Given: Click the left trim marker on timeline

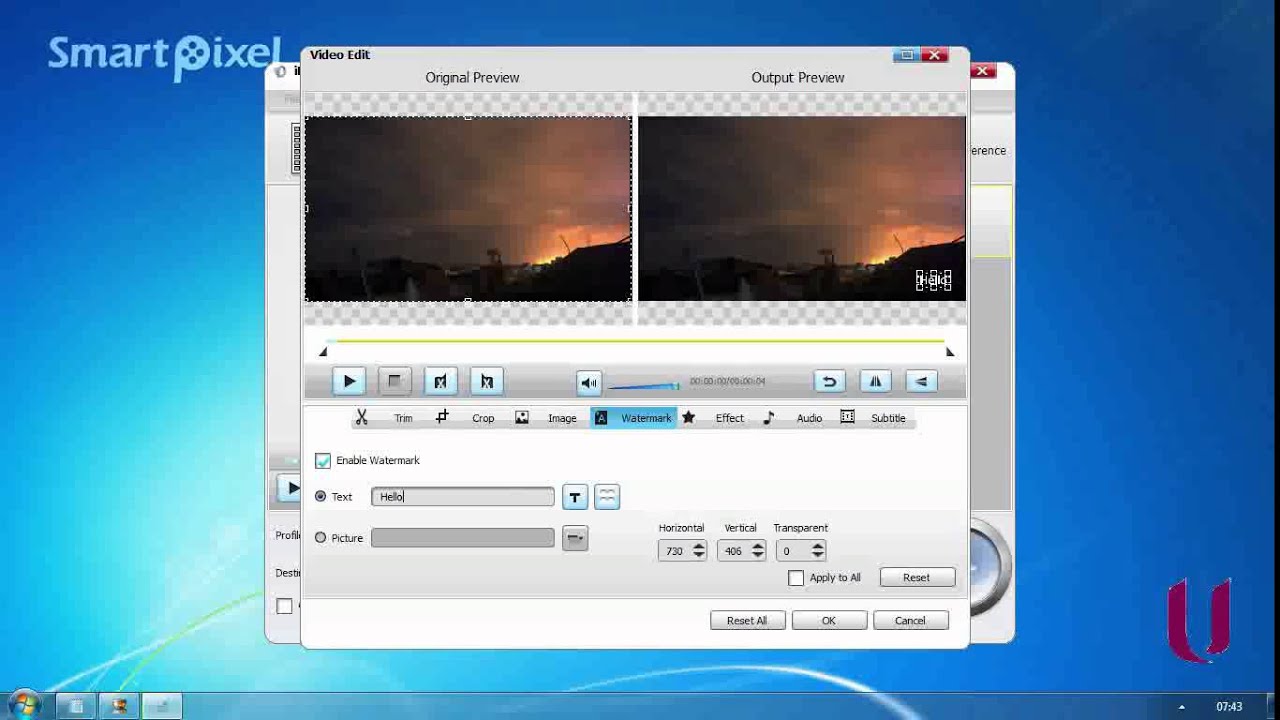Looking at the screenshot, I should (323, 352).
